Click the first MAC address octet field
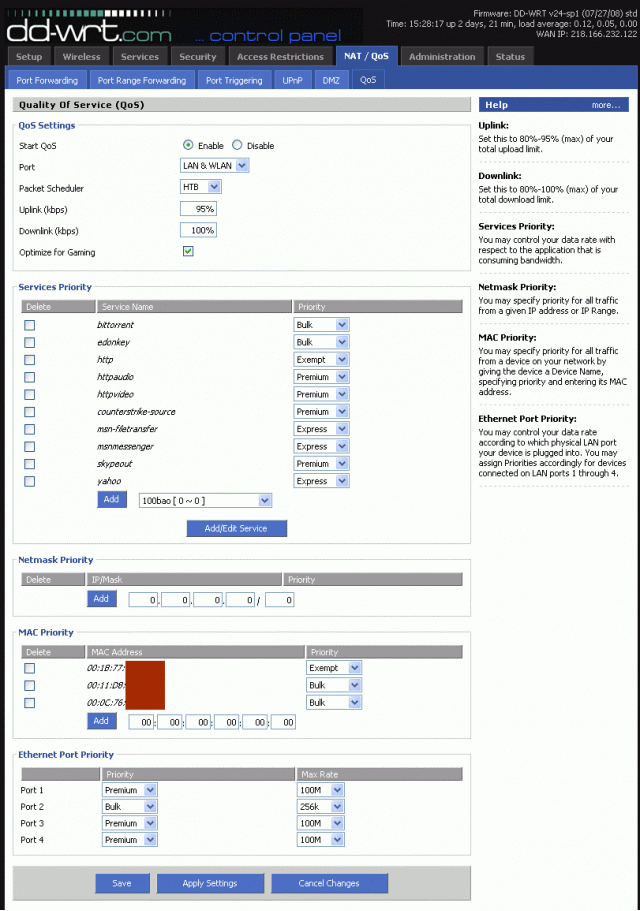Viewport: 640px width, 911px height. 141,722
